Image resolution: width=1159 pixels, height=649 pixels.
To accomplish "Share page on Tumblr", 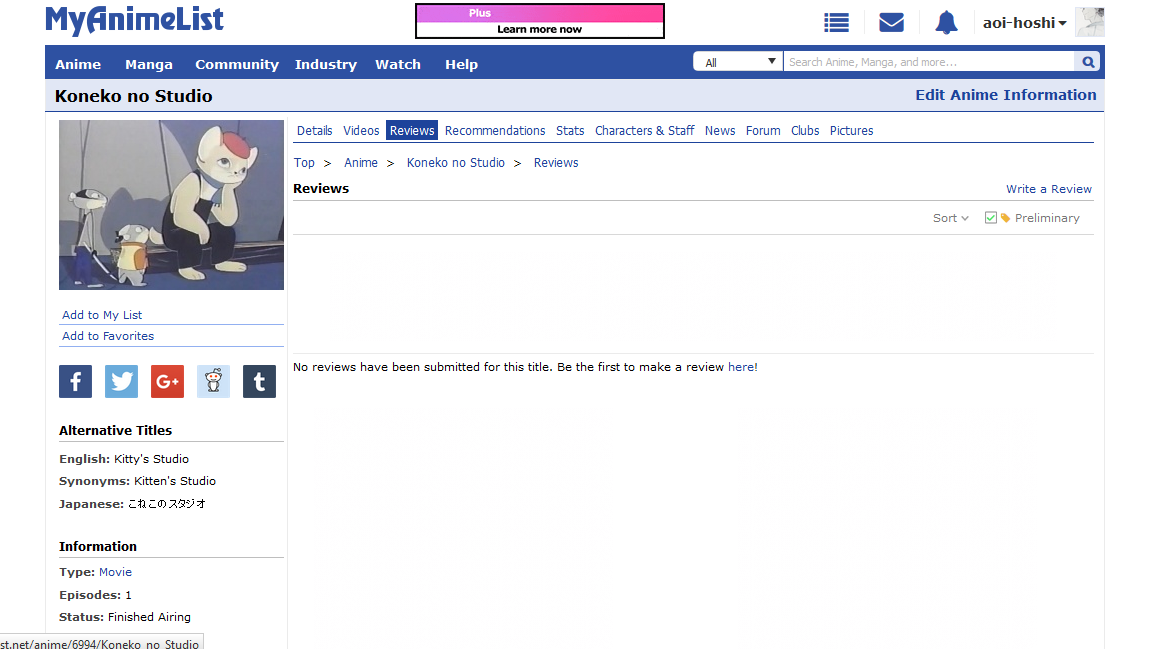I will (259, 381).
